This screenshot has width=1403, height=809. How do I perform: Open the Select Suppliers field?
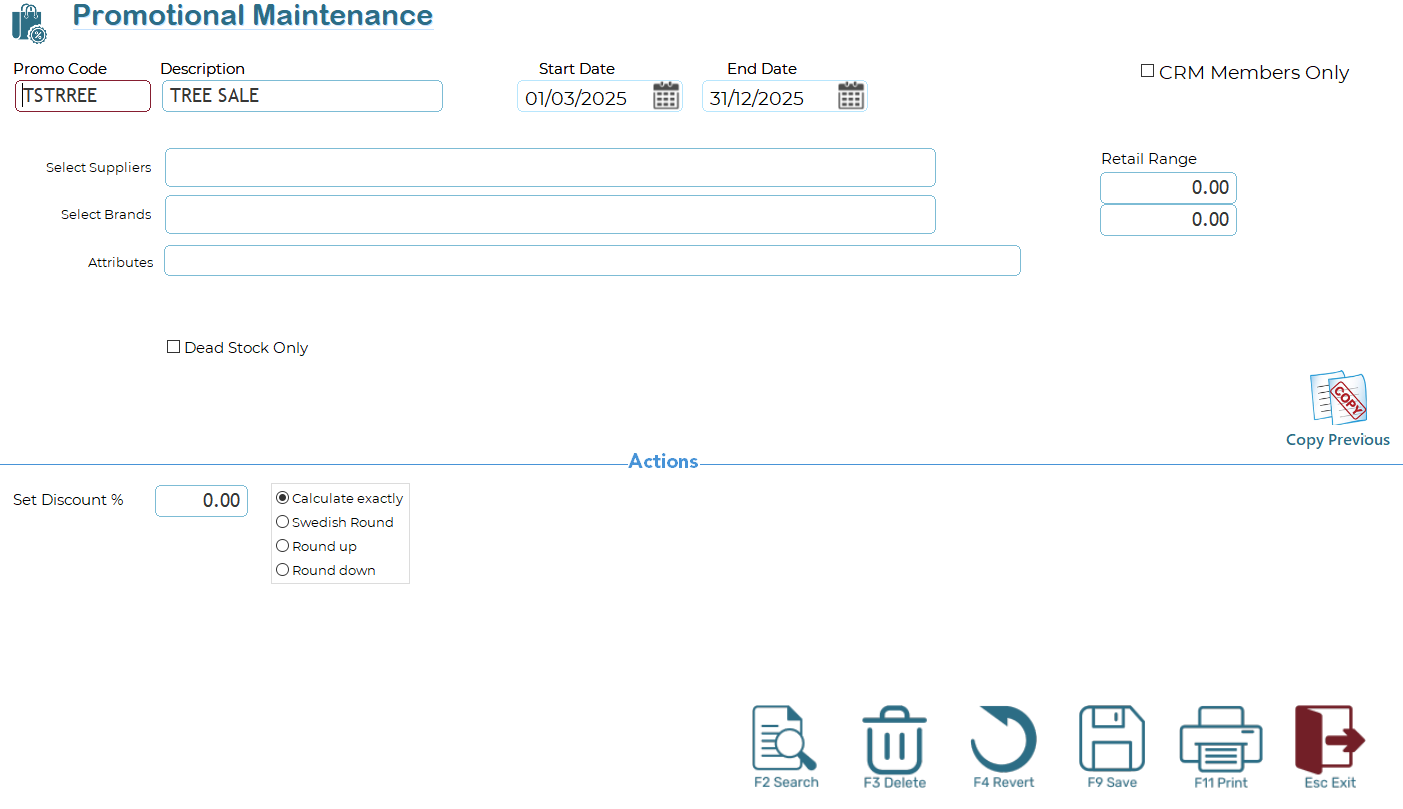pos(550,168)
